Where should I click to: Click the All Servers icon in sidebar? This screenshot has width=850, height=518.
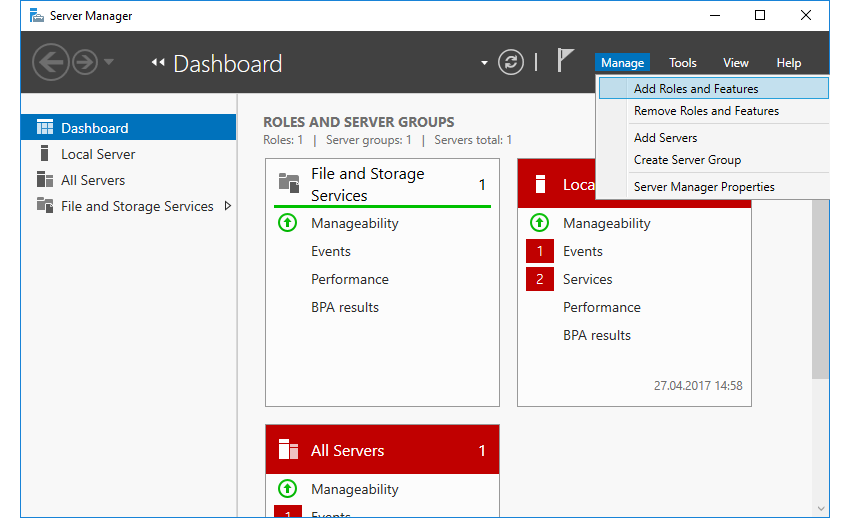[44, 179]
